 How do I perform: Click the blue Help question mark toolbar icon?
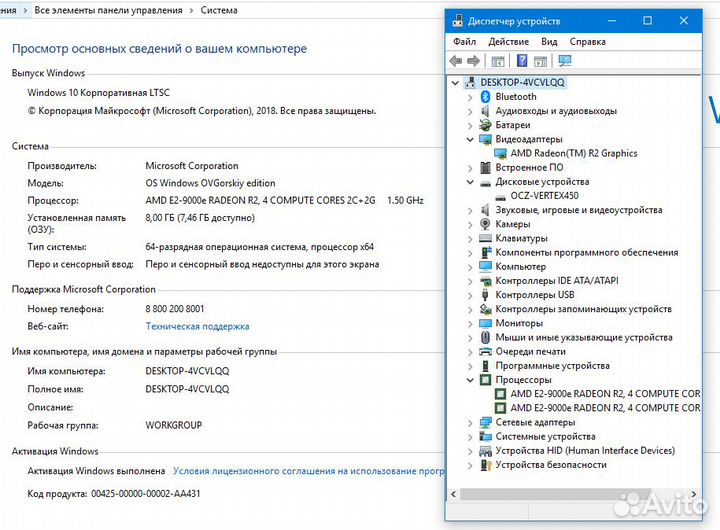tap(522, 61)
